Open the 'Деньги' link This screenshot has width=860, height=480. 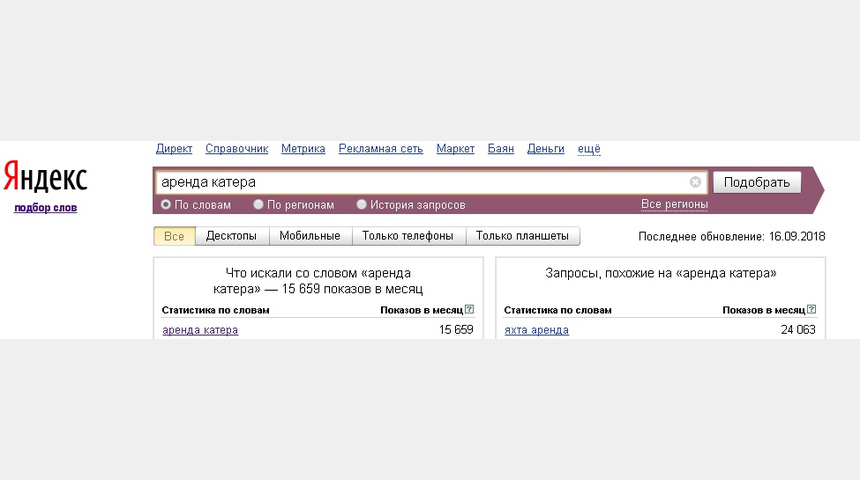[x=546, y=149]
